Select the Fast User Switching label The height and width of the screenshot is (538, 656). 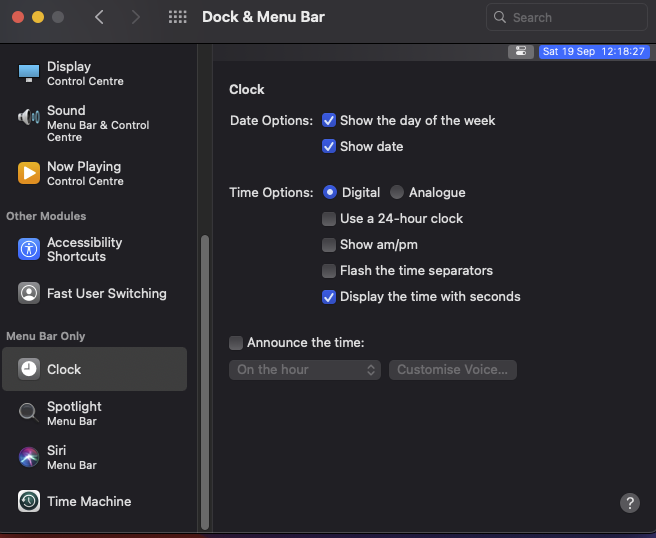pos(107,293)
